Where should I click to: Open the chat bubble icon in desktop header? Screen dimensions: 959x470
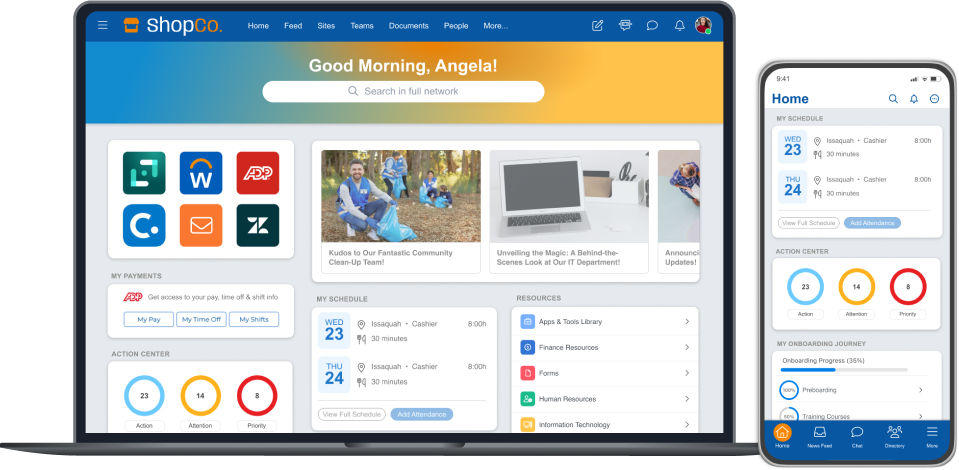click(x=652, y=26)
